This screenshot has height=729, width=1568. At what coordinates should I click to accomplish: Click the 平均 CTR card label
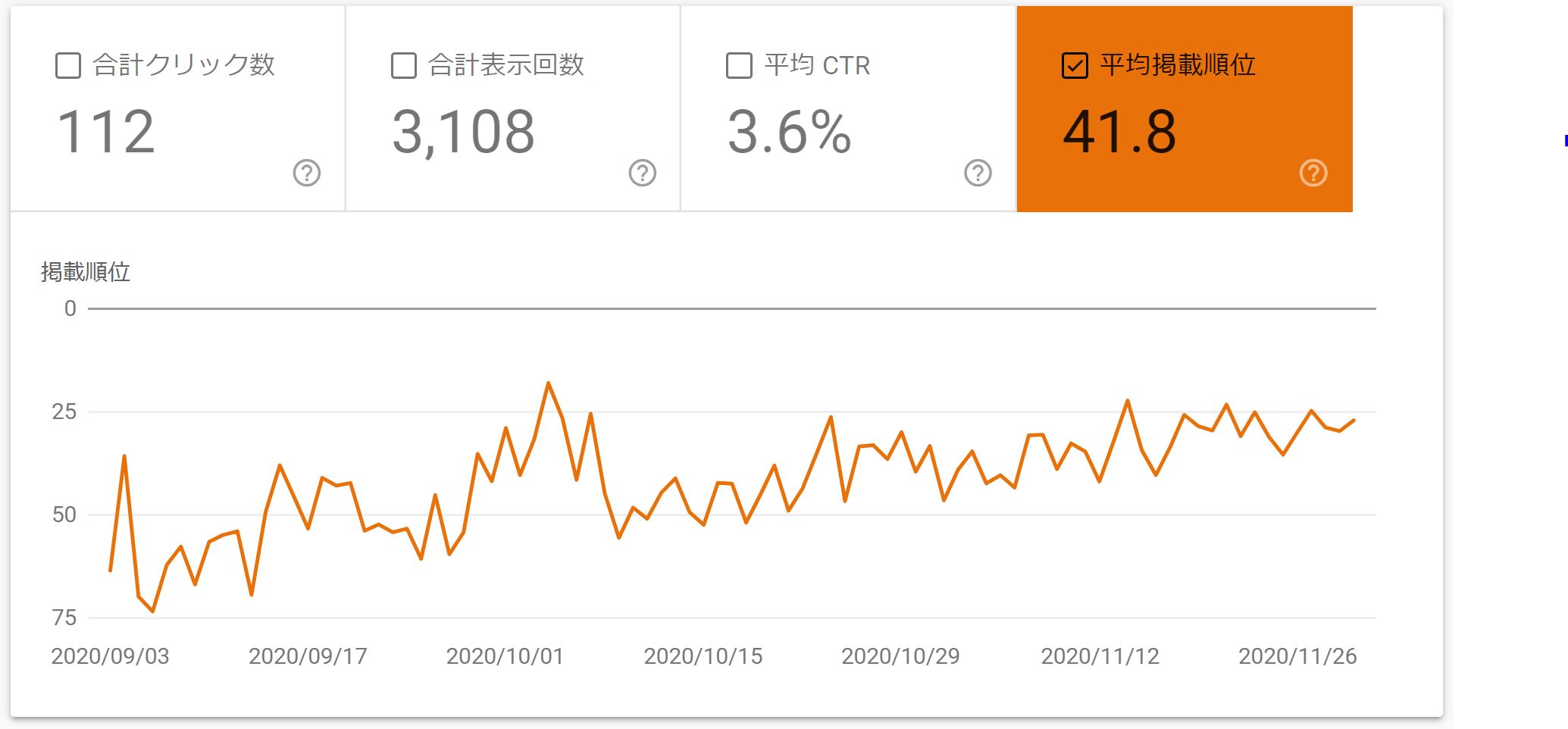point(817,65)
